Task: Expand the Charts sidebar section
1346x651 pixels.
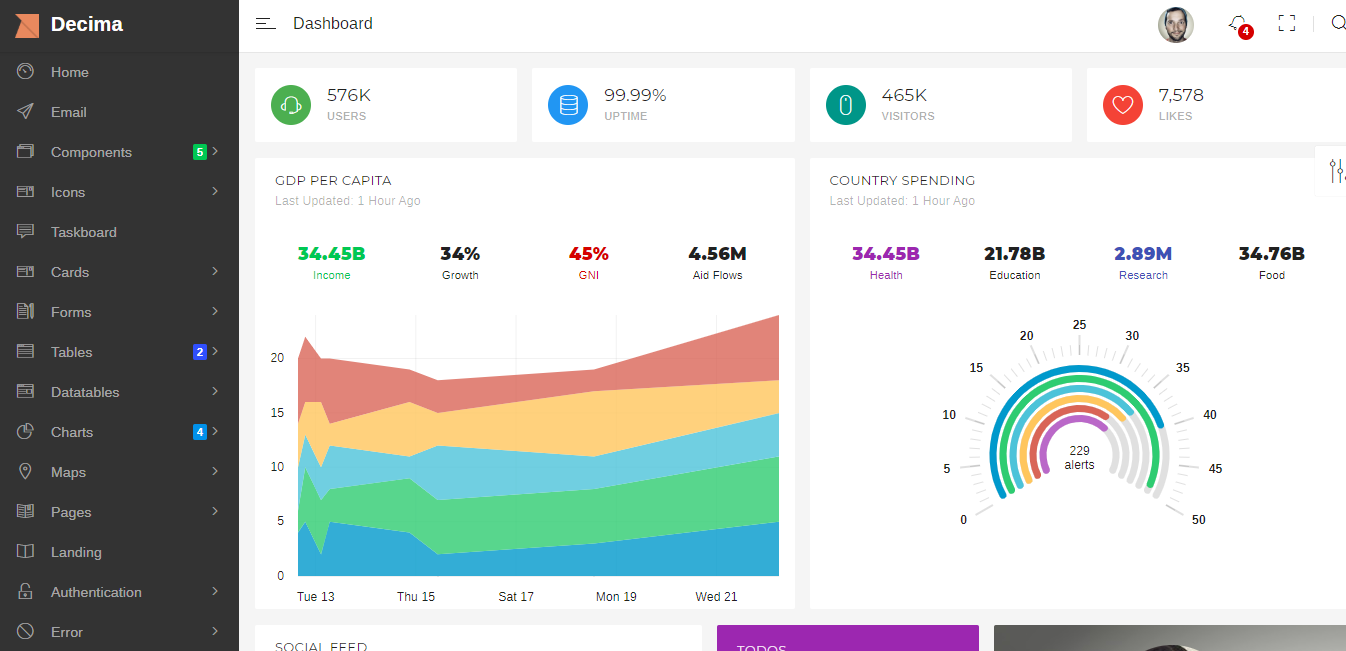Action: coord(72,432)
